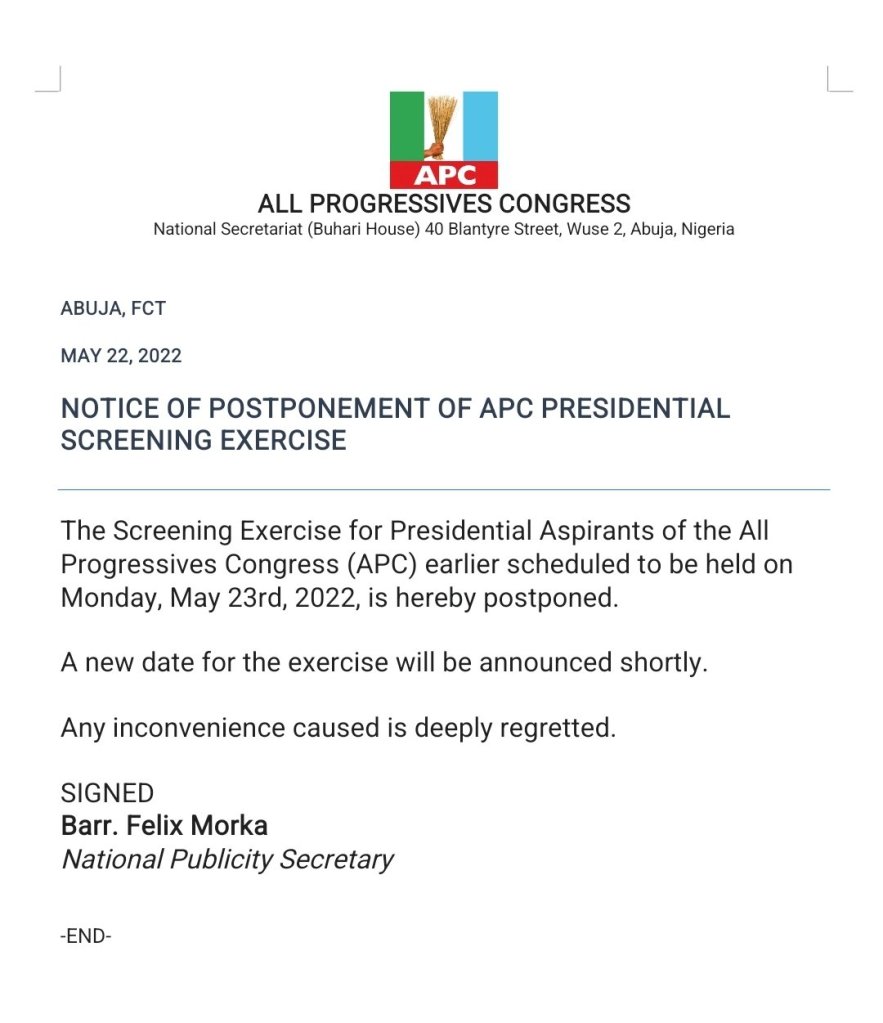Click the green stripe of the logo
This screenshot has width=883, height=1023.
(405, 125)
